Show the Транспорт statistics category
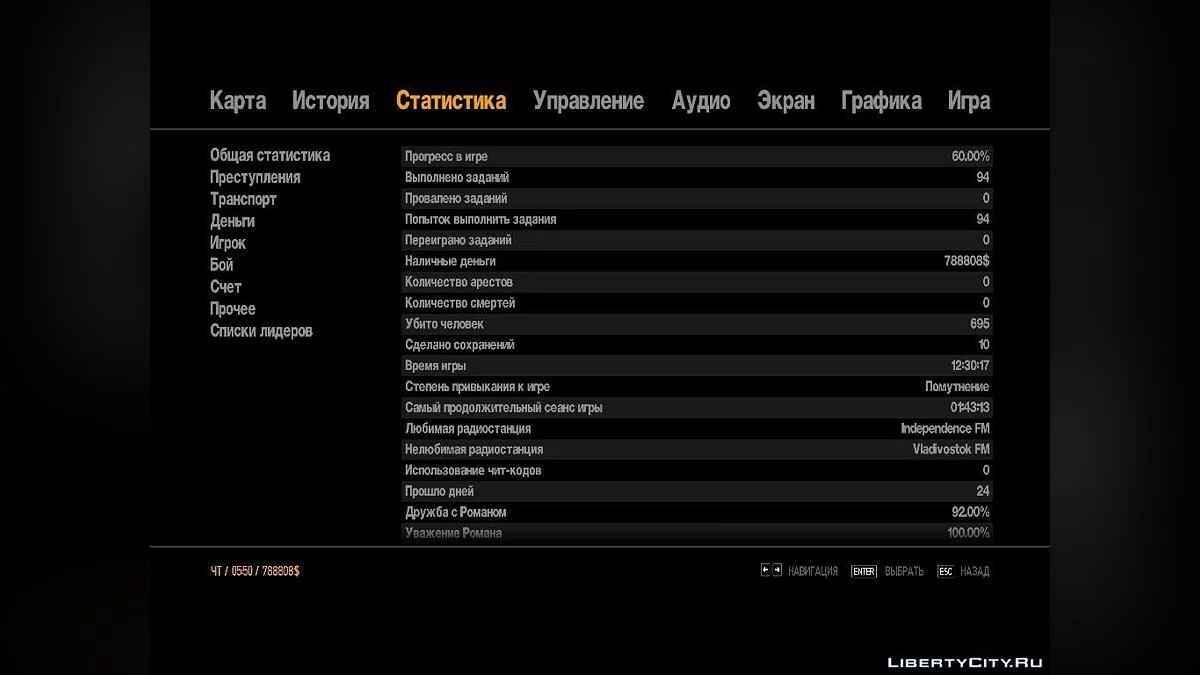Viewport: 1200px width, 675px height. (243, 199)
